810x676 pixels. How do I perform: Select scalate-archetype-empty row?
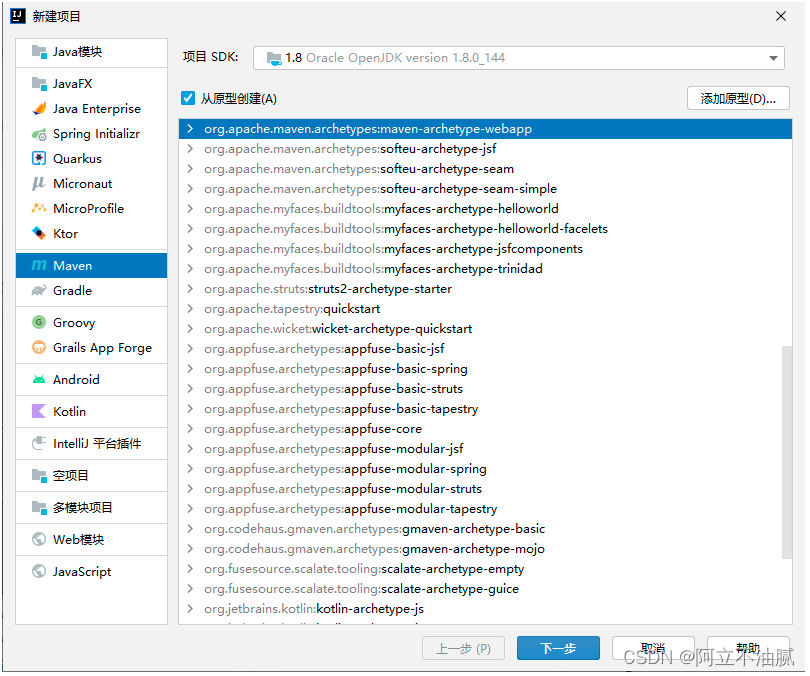pyautogui.click(x=485, y=569)
